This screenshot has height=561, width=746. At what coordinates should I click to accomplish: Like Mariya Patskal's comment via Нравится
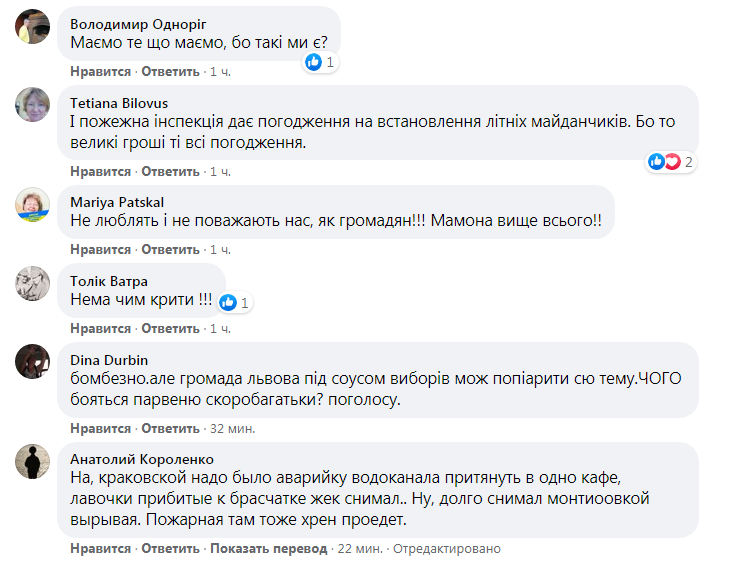coord(100,249)
